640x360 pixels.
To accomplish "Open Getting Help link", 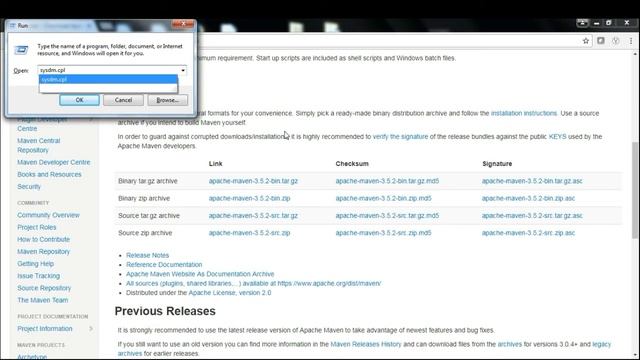I will 35,264.
